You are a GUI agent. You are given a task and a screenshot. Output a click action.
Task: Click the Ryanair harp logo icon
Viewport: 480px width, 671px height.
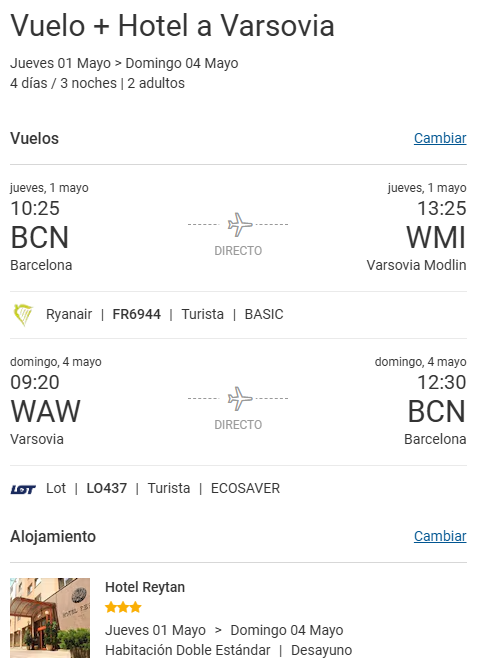[x=23, y=315]
